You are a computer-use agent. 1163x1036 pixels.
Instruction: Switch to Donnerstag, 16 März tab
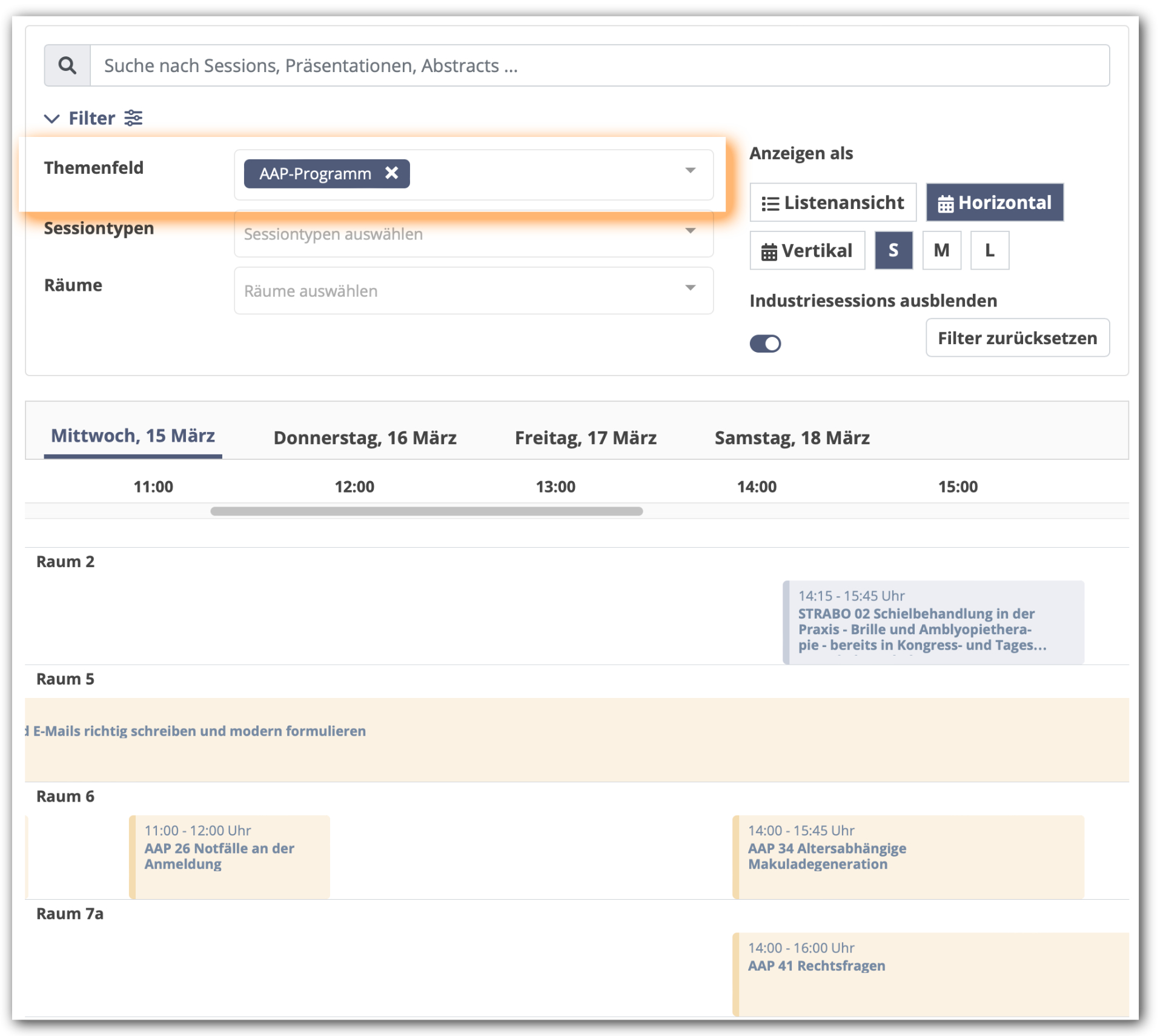pyautogui.click(x=365, y=437)
